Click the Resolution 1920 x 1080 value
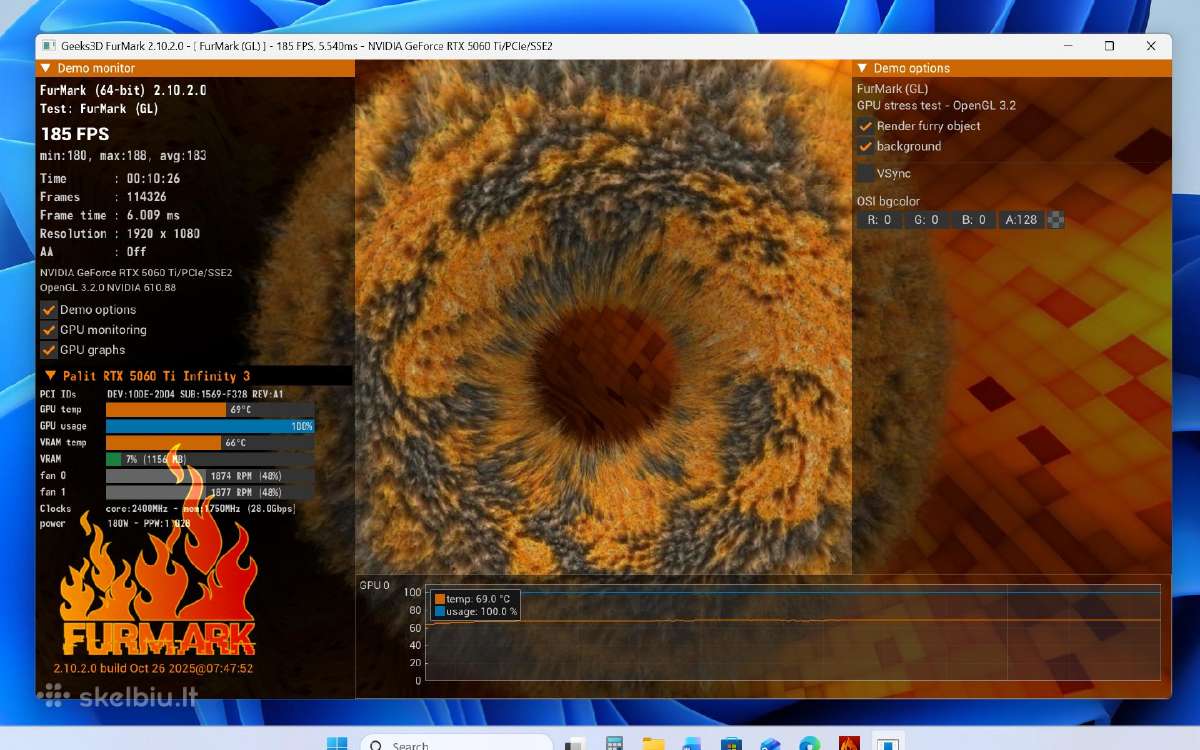 (x=163, y=233)
